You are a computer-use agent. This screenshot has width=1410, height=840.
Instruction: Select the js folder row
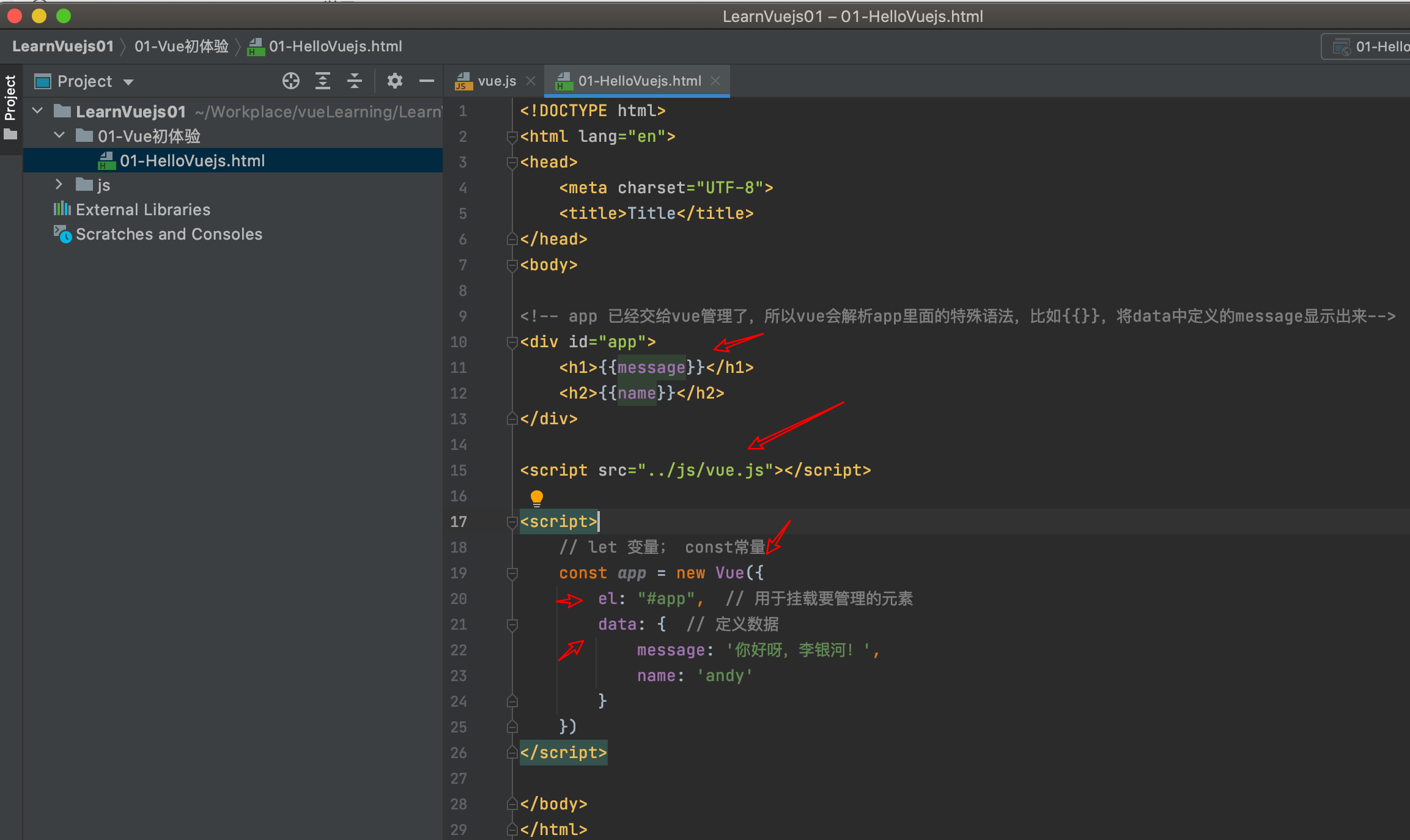point(233,185)
